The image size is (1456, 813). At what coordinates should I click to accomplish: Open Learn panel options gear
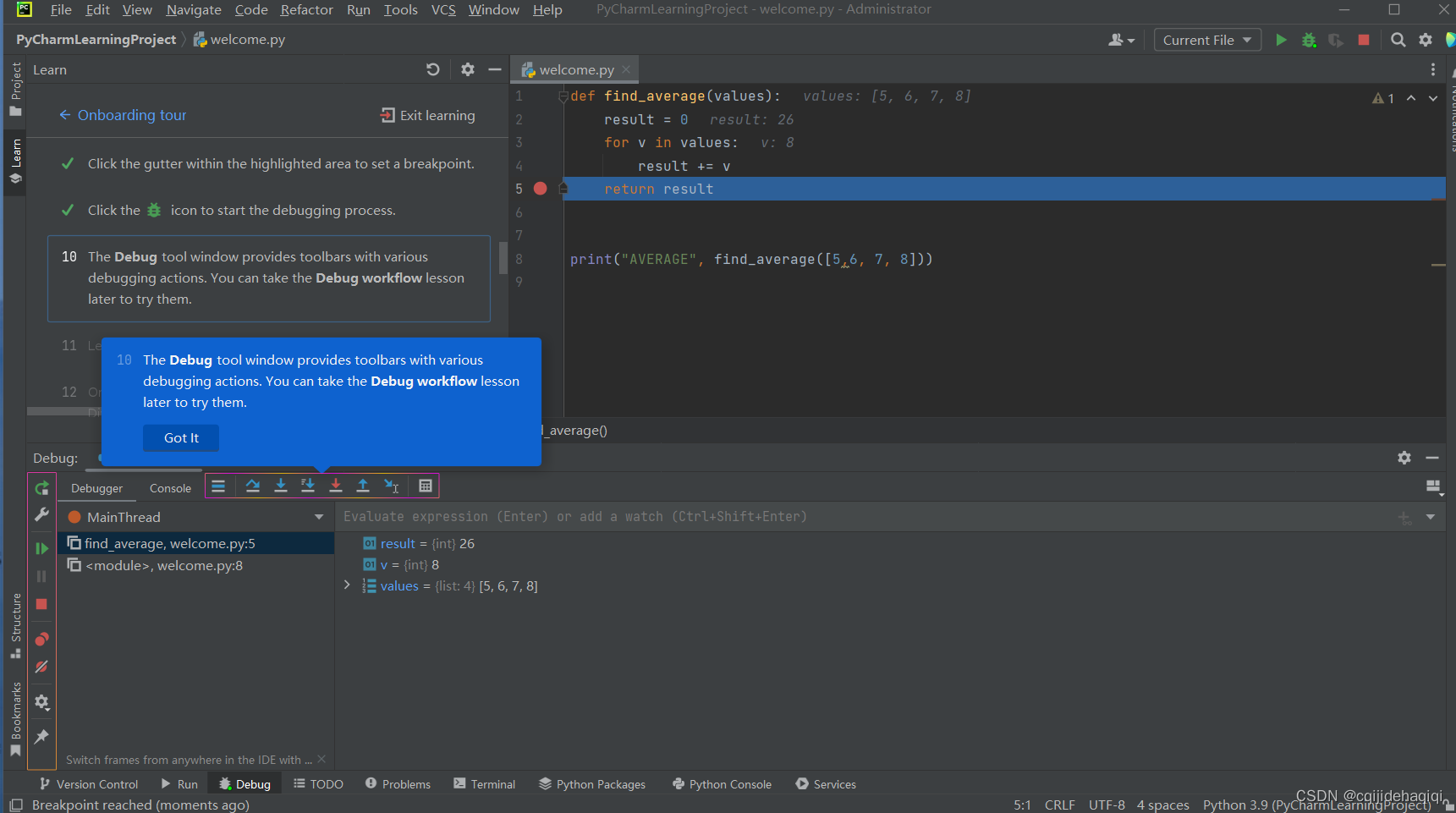468,69
